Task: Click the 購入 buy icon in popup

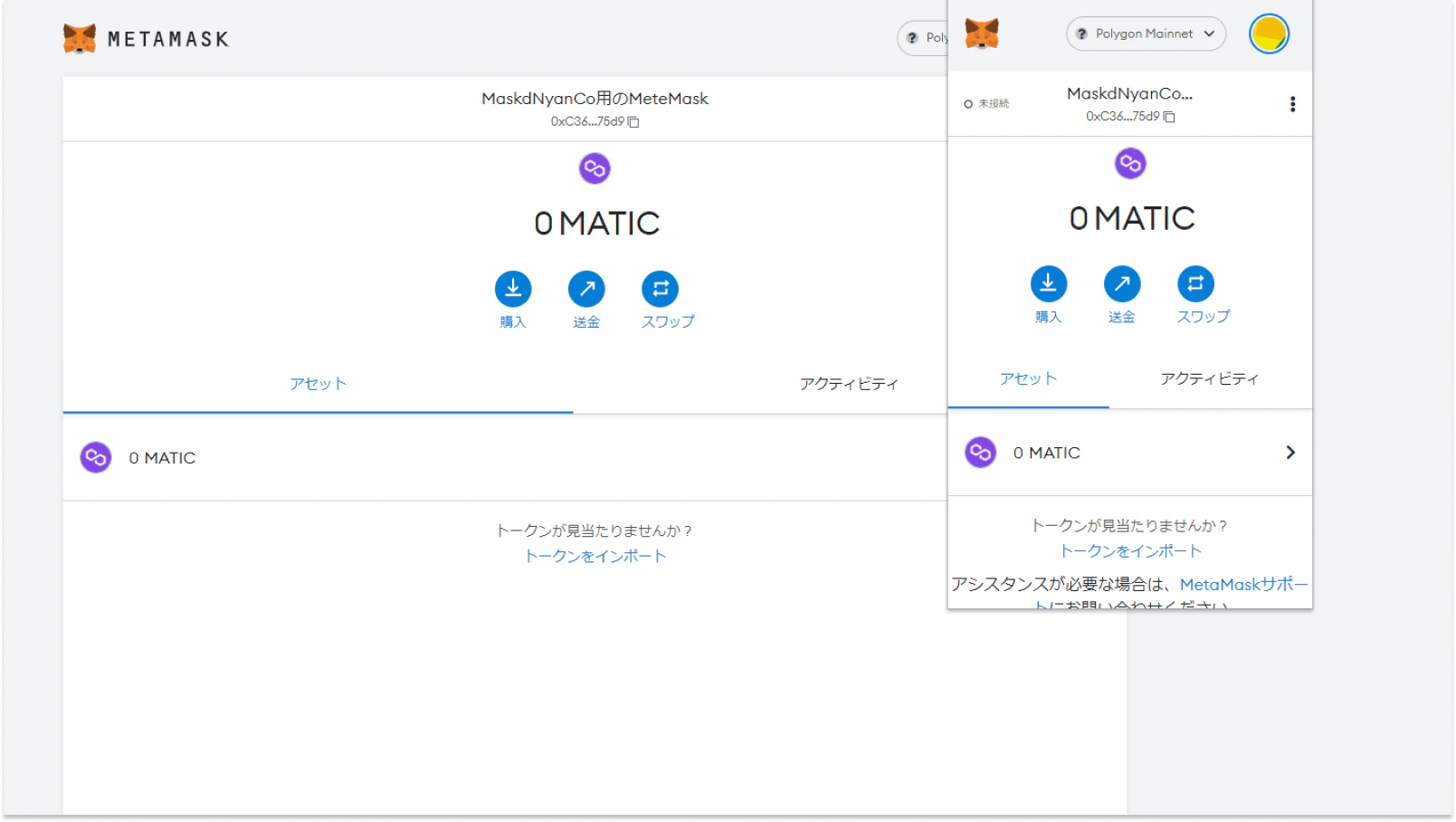Action: (1049, 283)
